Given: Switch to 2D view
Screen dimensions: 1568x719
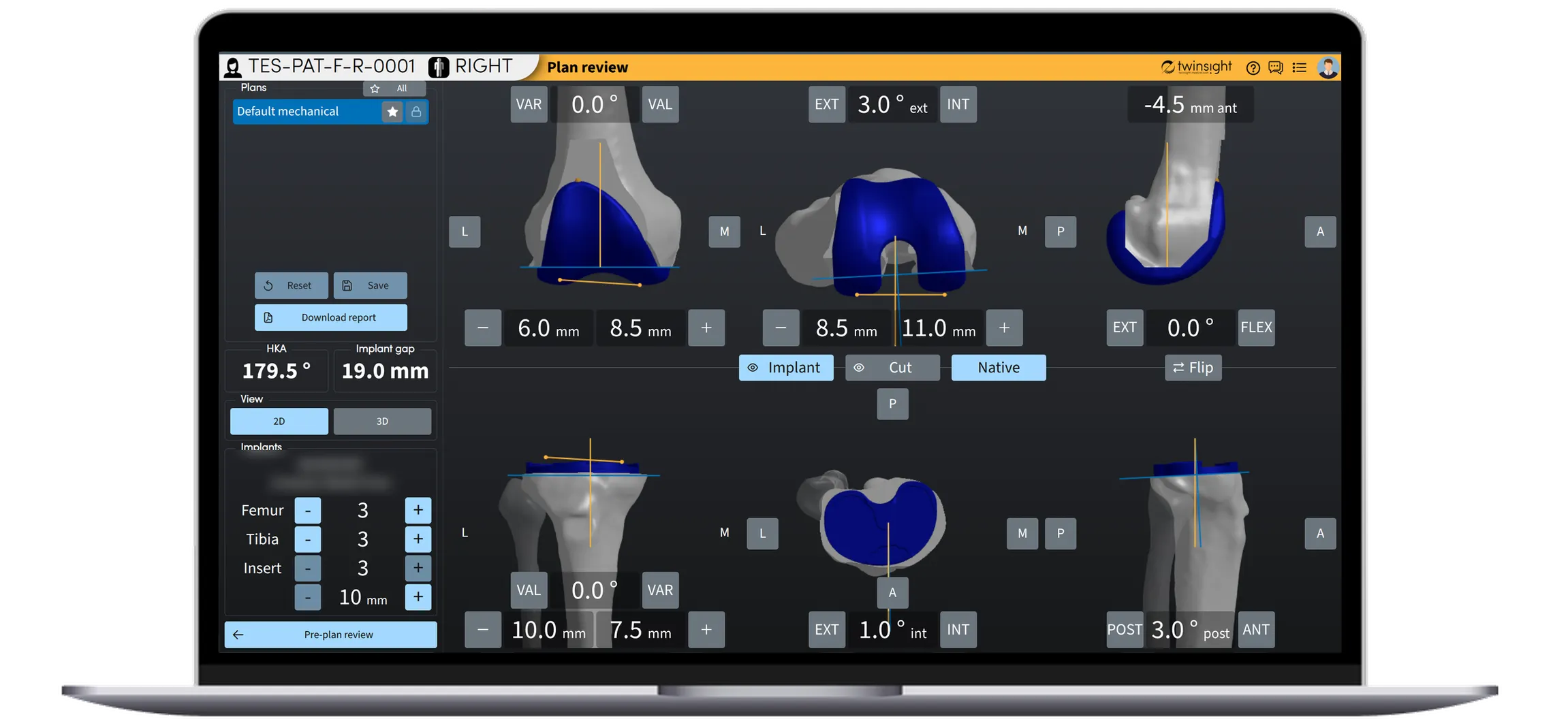Looking at the screenshot, I should click(x=279, y=421).
